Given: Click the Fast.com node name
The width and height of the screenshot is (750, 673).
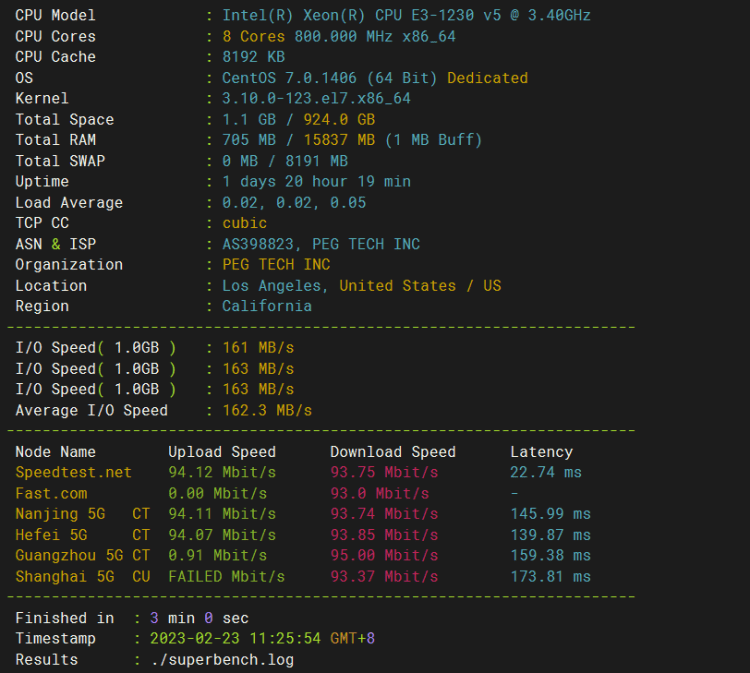Looking at the screenshot, I should click(51, 493).
